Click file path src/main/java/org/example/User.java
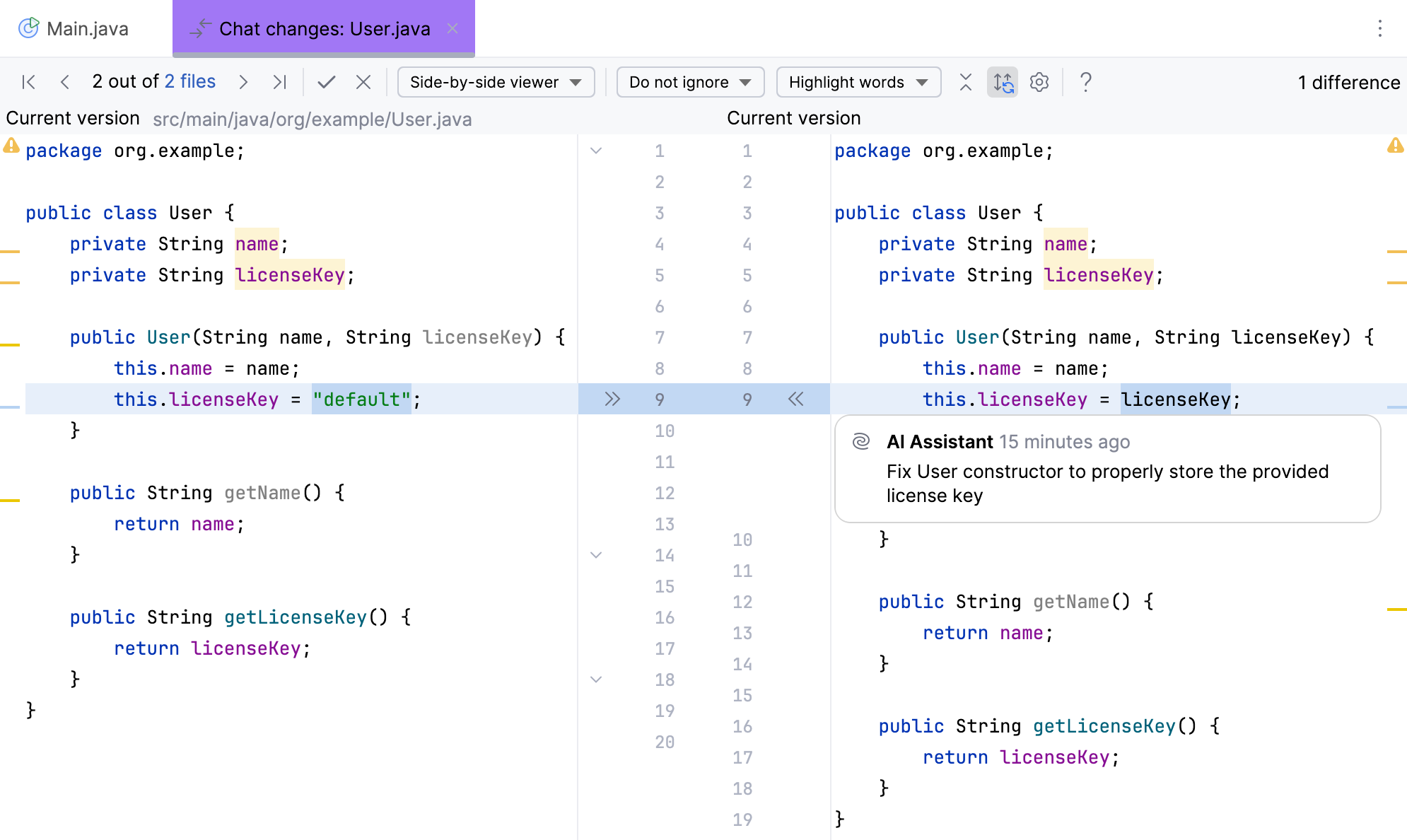 (x=313, y=119)
